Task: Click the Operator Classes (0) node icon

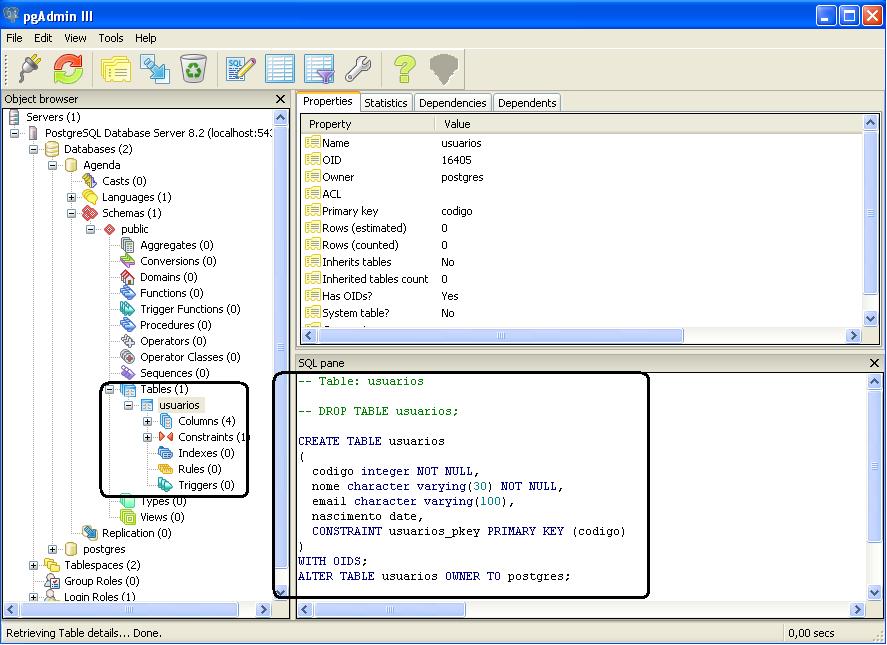Action: pyautogui.click(x=127, y=357)
